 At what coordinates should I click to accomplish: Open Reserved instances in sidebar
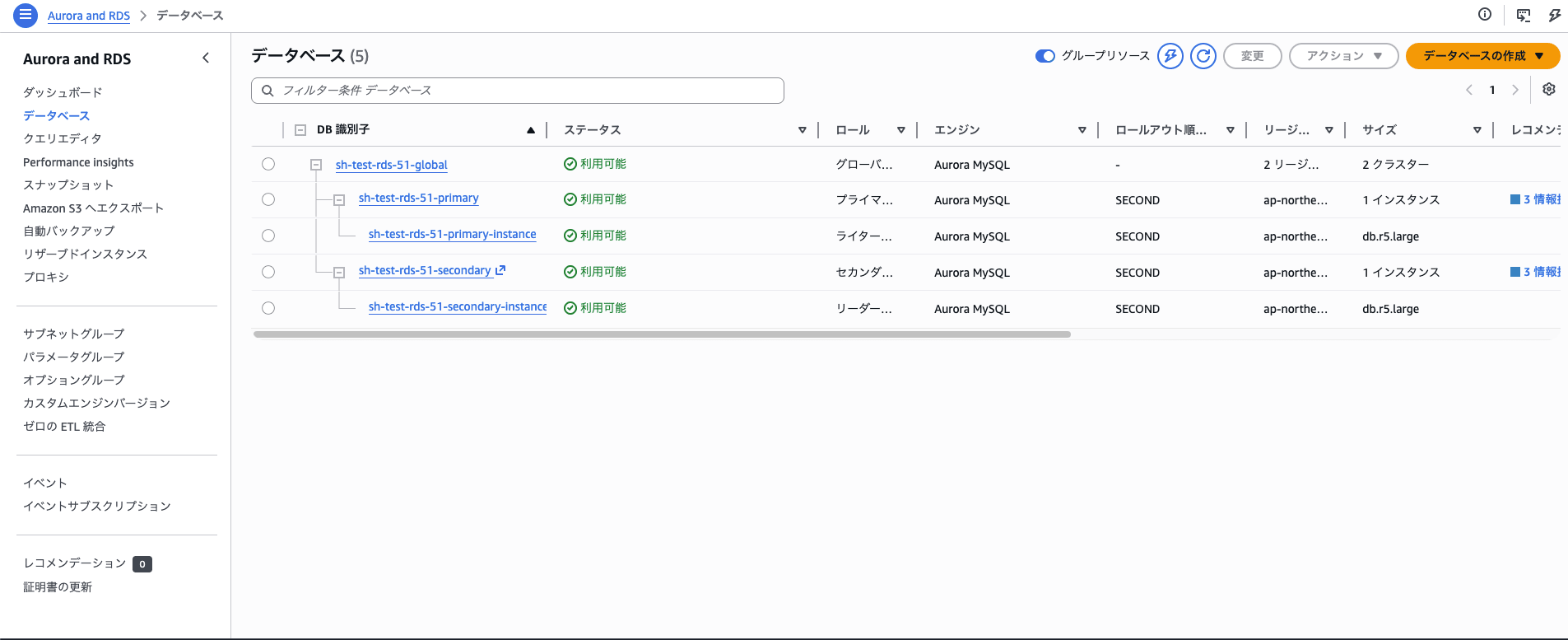pyautogui.click(x=86, y=254)
